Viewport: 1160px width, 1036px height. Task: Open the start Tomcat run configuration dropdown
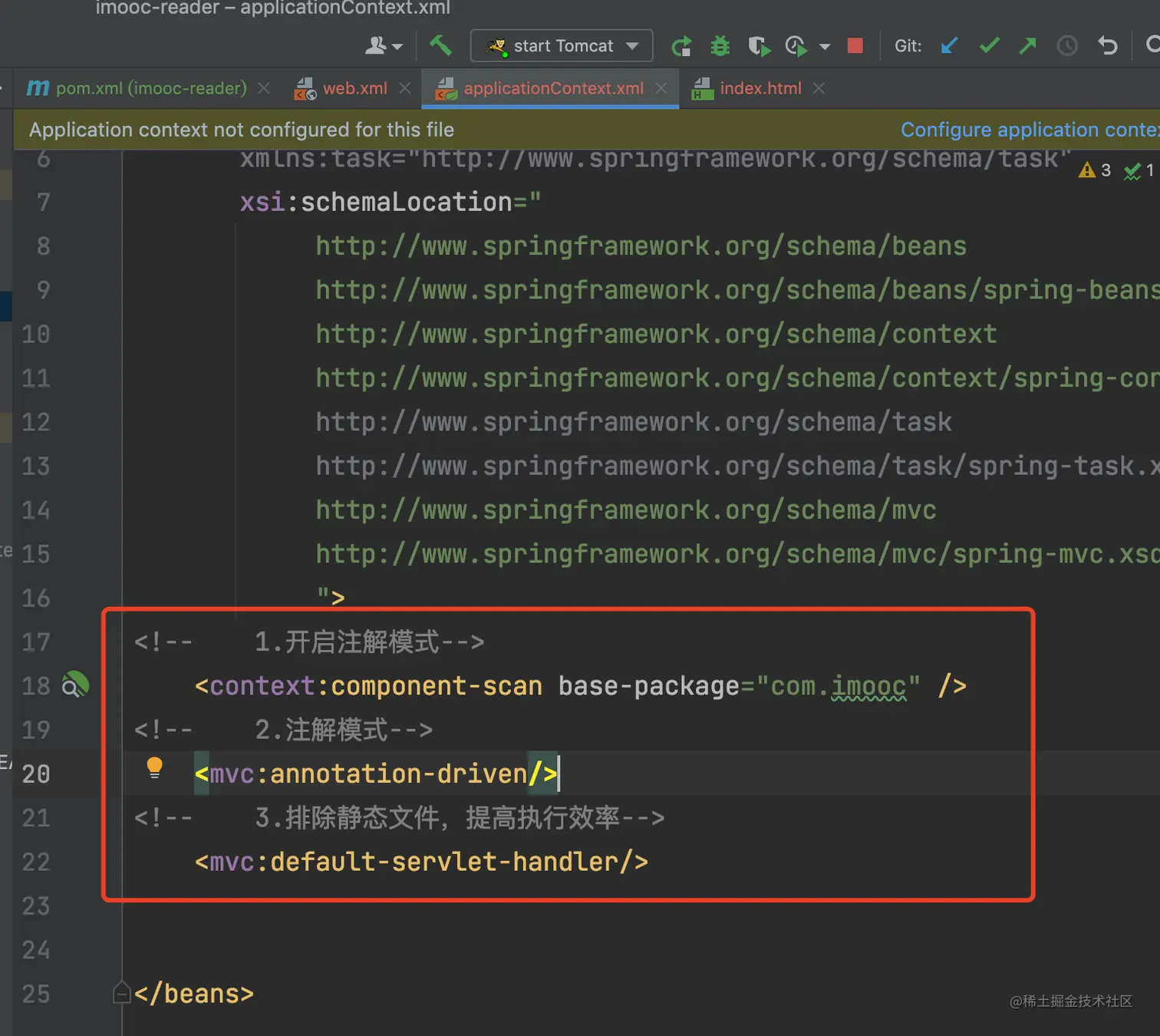pos(562,46)
